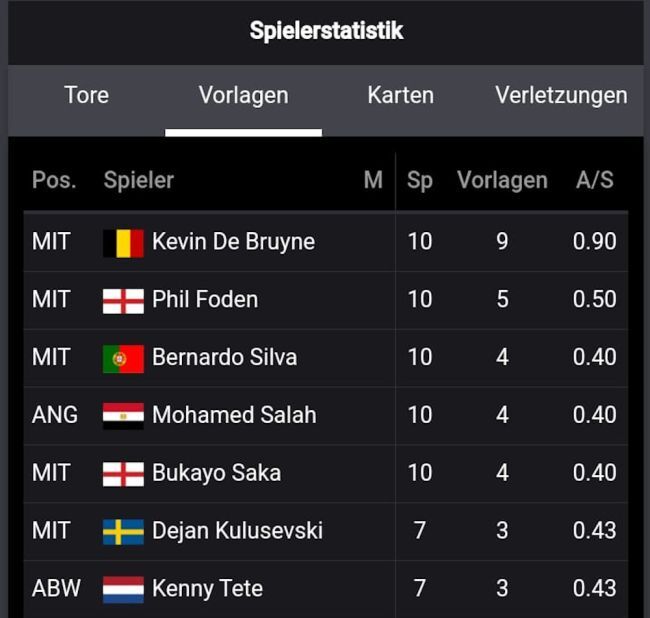Click on Dejan Kulusevski's name
The width and height of the screenshot is (650, 618).
click(237, 531)
